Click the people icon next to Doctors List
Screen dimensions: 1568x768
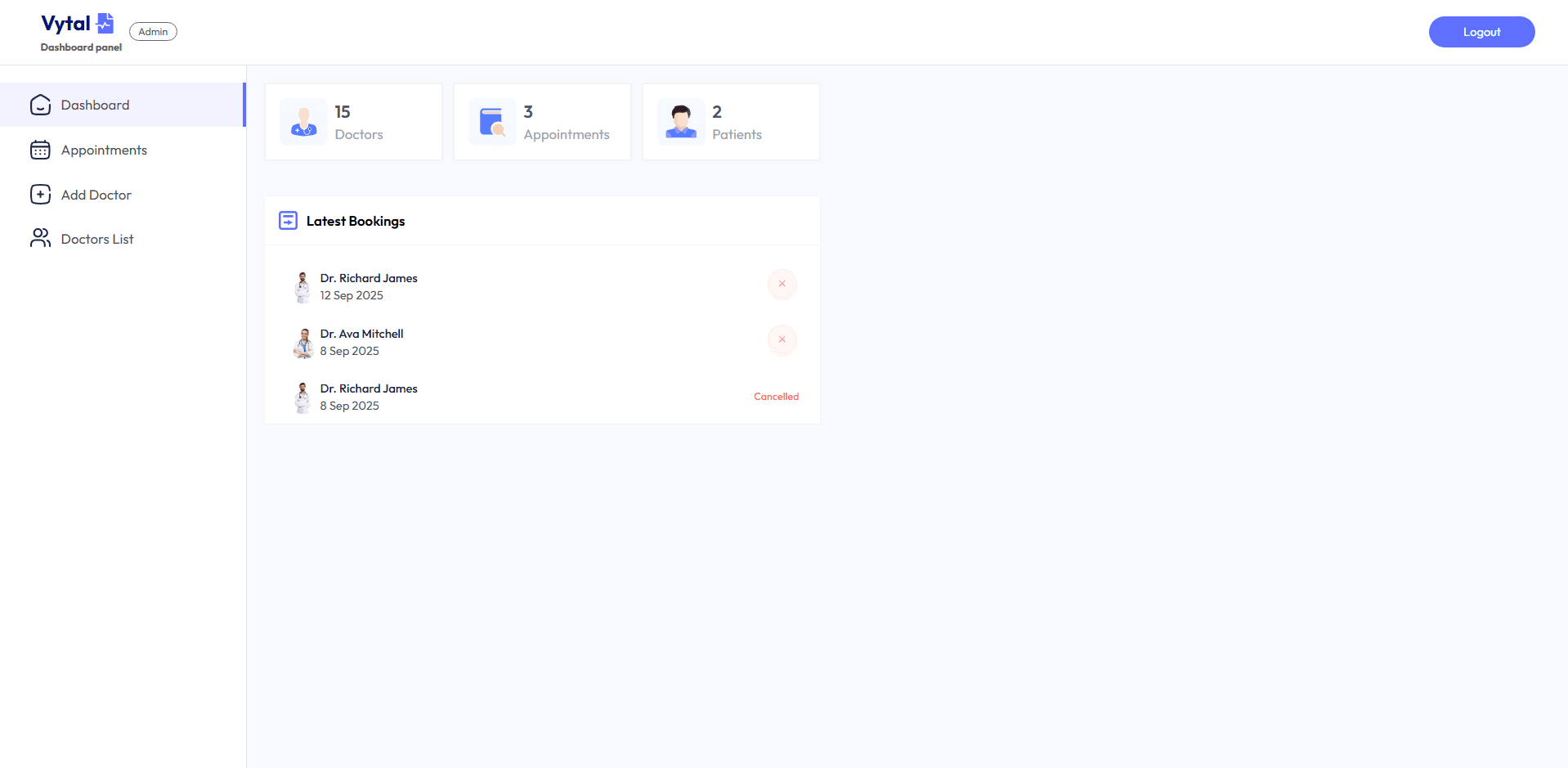click(x=41, y=238)
